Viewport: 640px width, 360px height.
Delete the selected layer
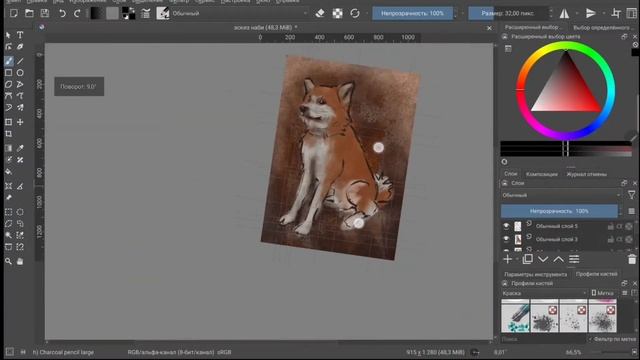[x=631, y=259]
